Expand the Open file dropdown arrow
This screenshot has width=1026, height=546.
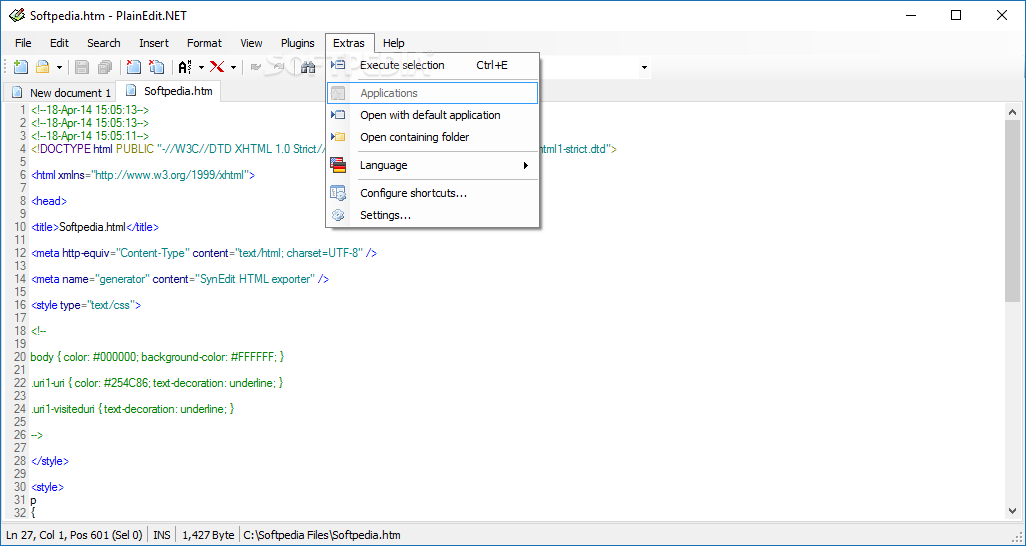[x=59, y=67]
